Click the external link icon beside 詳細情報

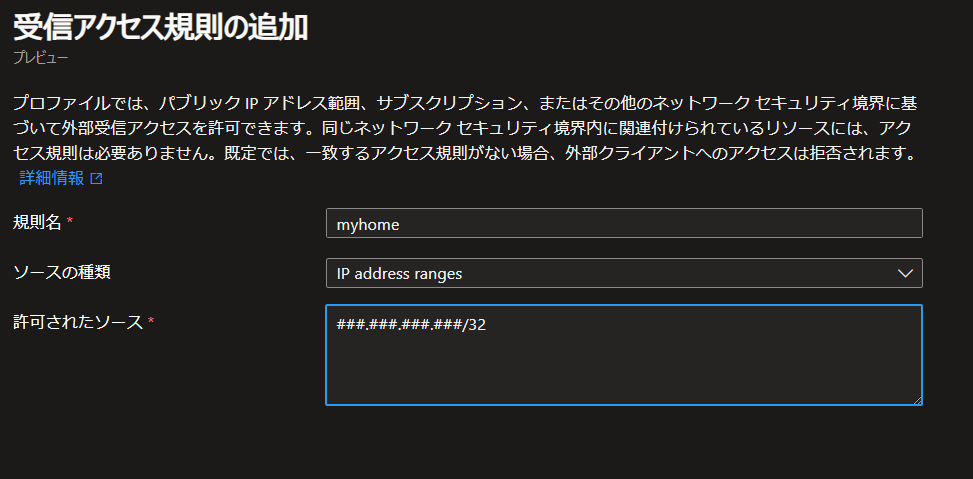pyautogui.click(x=96, y=179)
